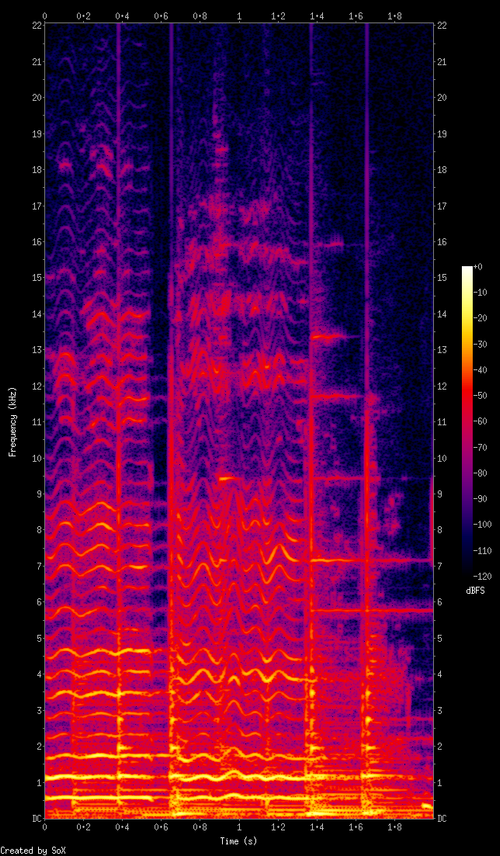The image size is (500, 856).
Task: Click the "5" kHz label on the left frequency axis
Action: [37, 638]
